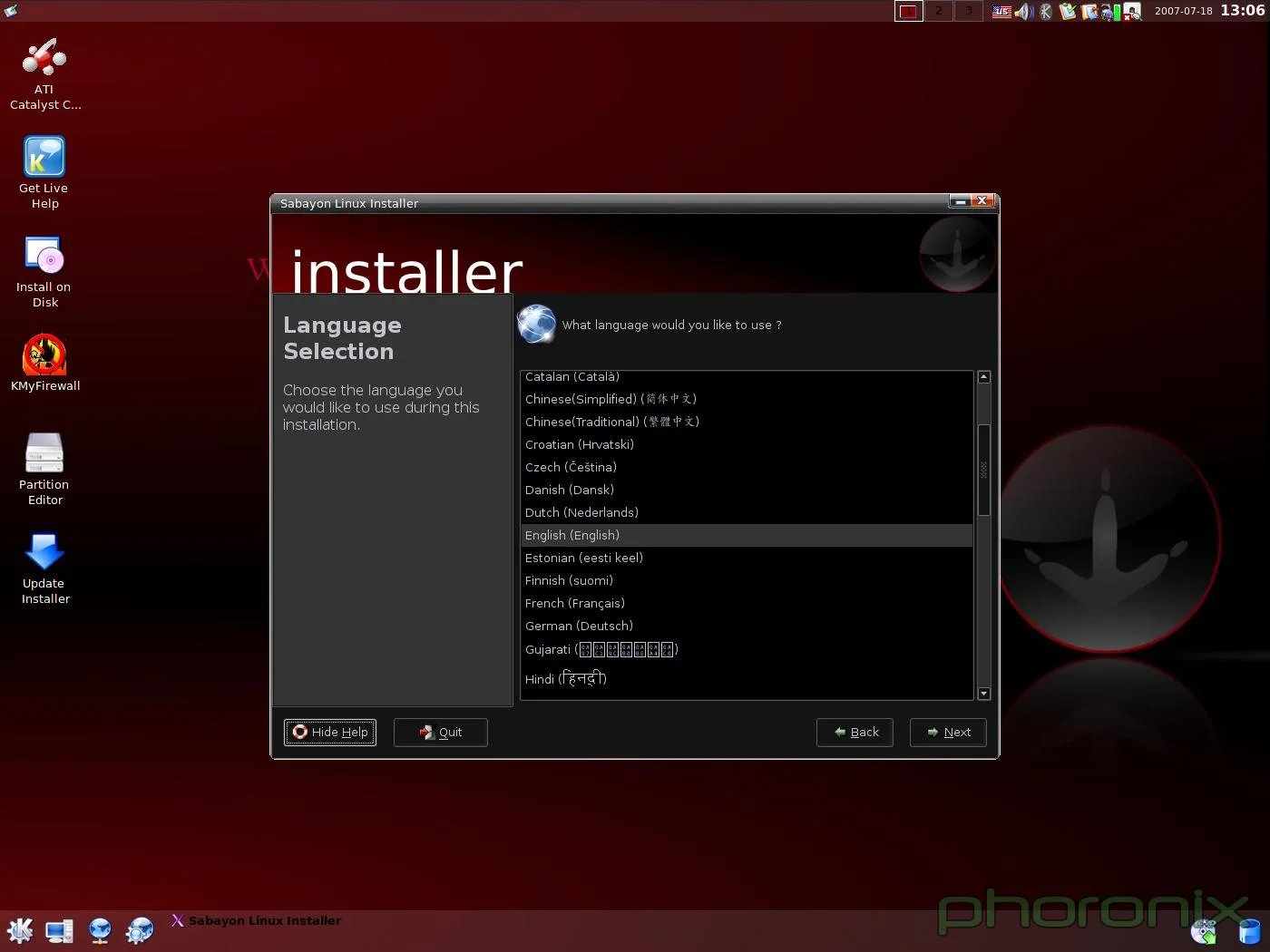Open the Get Live Help desktop icon
The width and height of the screenshot is (1270, 952).
(x=44, y=158)
